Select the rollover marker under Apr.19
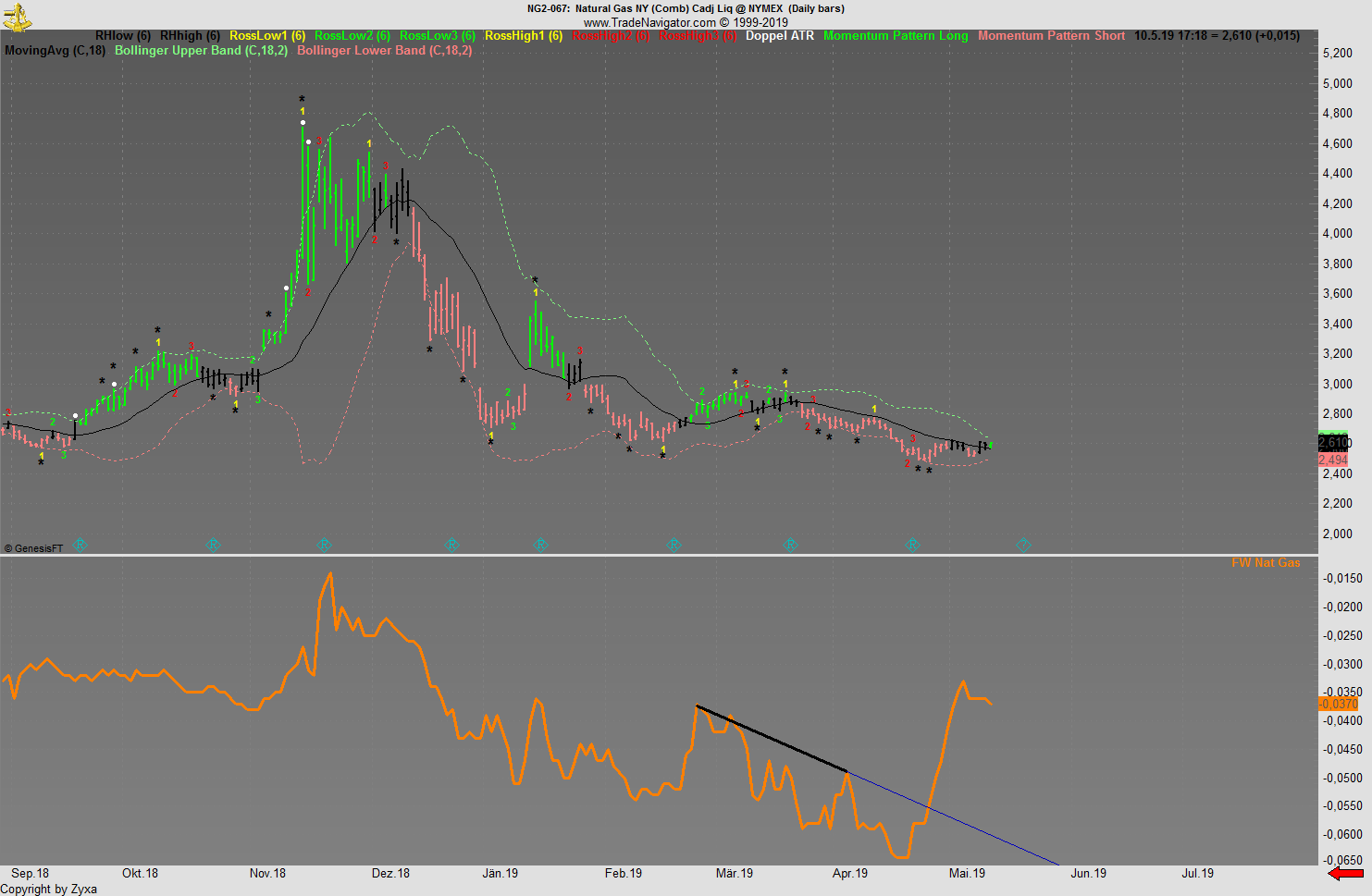 coord(912,545)
